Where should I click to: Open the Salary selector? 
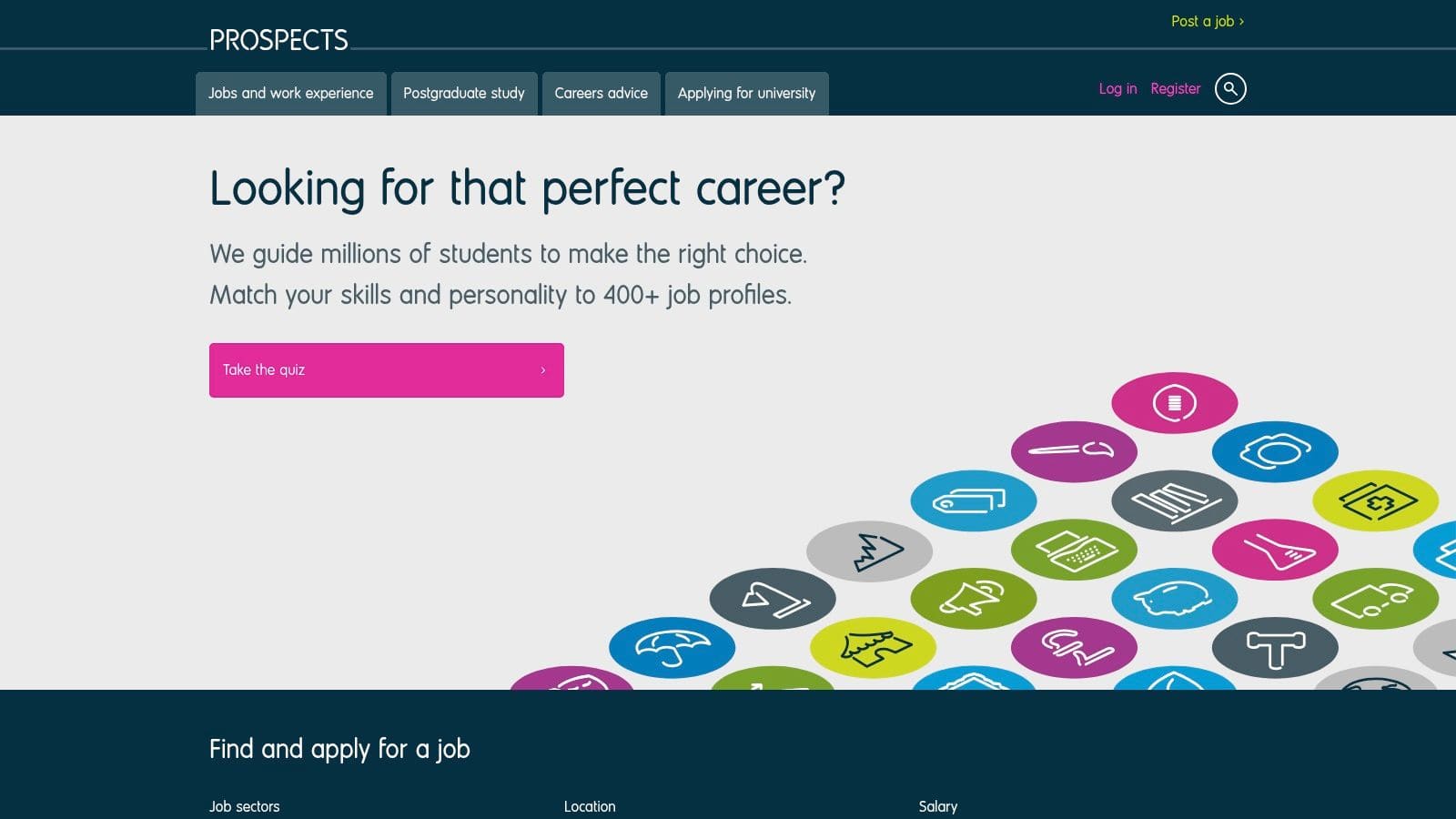(x=937, y=807)
